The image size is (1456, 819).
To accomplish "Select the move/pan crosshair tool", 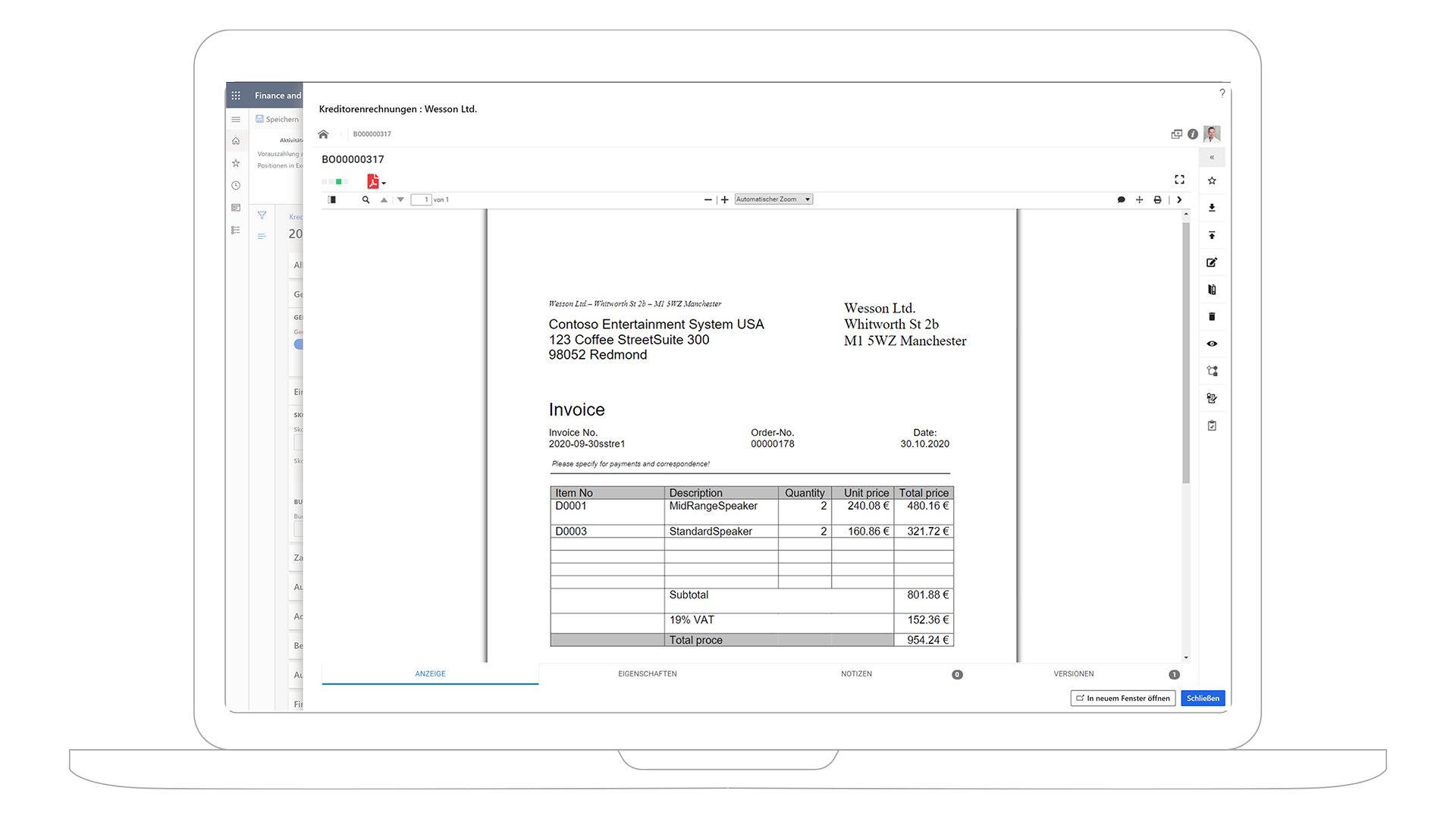I will [1139, 199].
